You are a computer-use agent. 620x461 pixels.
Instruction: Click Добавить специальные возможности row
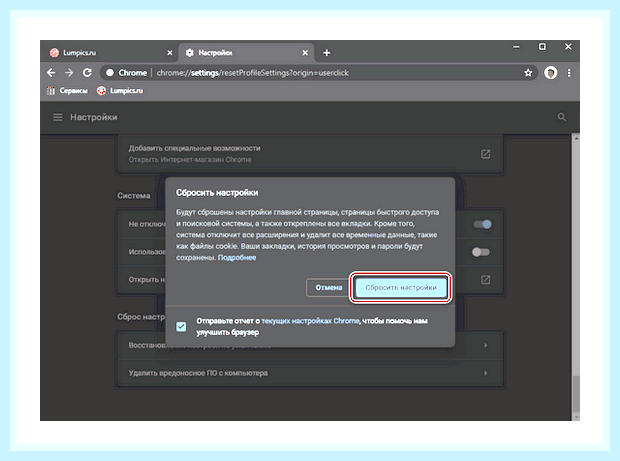[x=310, y=154]
